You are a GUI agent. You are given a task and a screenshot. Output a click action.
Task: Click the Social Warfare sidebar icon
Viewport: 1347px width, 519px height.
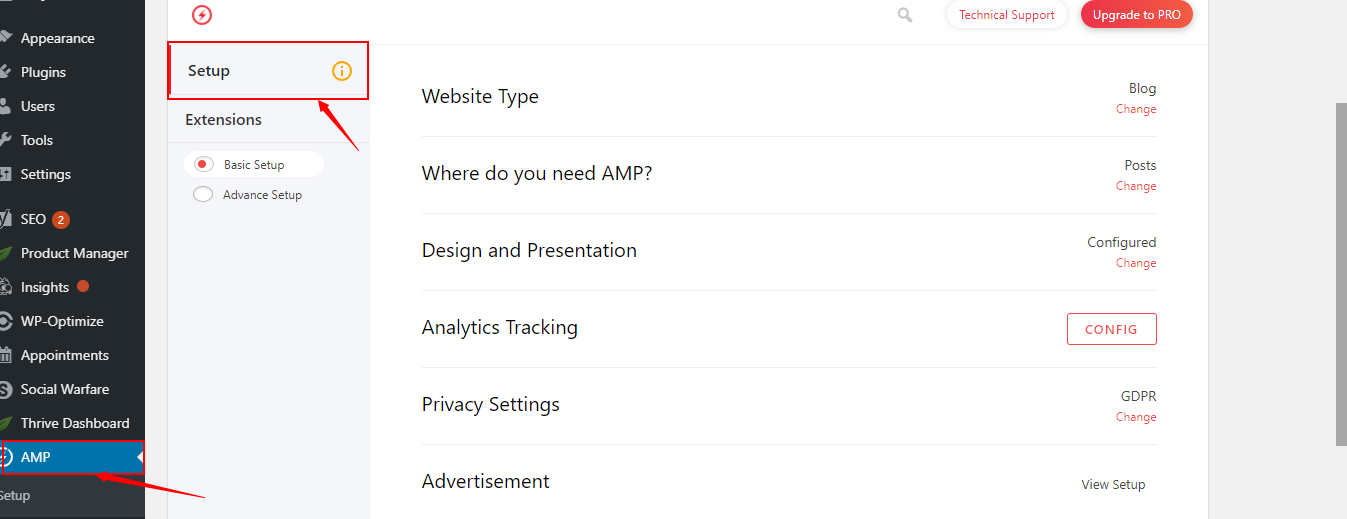(6, 389)
